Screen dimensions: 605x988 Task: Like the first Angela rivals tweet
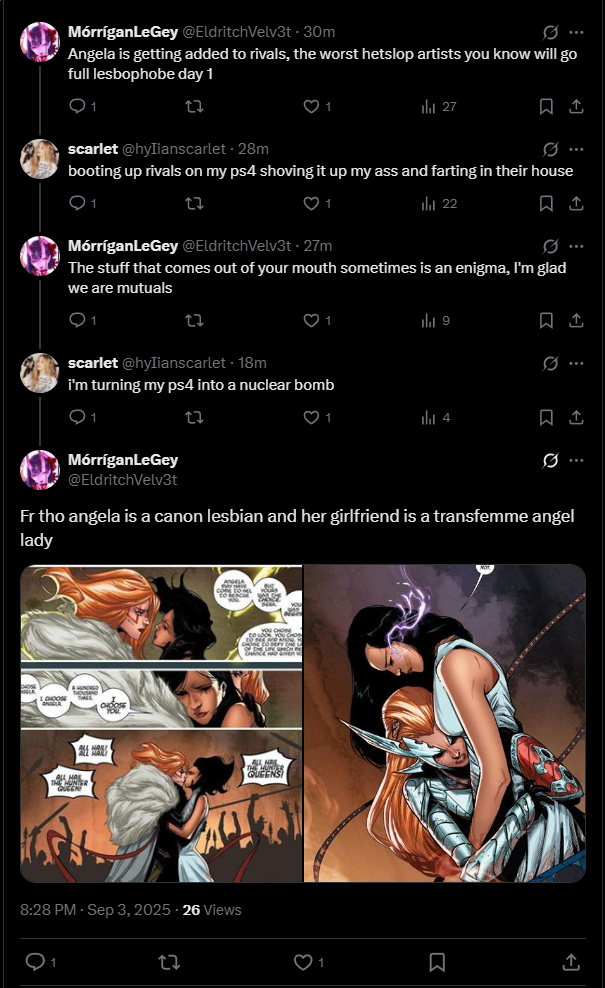tap(311, 106)
